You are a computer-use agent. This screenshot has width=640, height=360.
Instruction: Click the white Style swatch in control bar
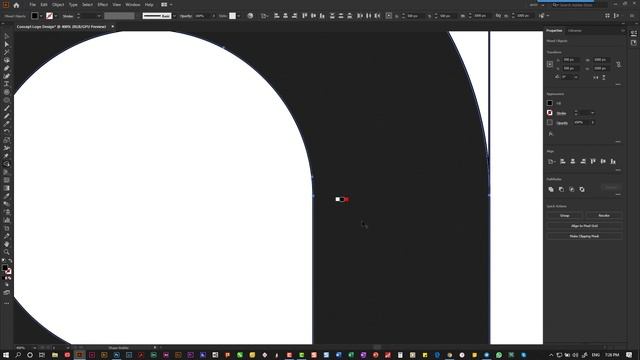click(232, 16)
